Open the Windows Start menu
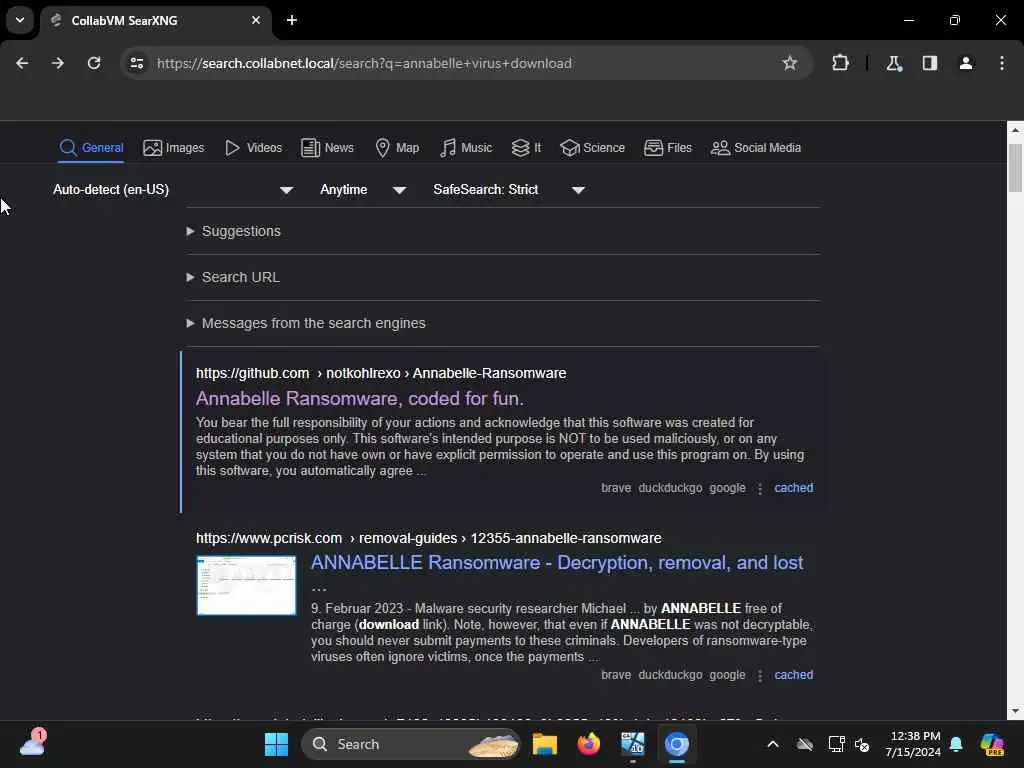1024x768 pixels. coord(276,744)
